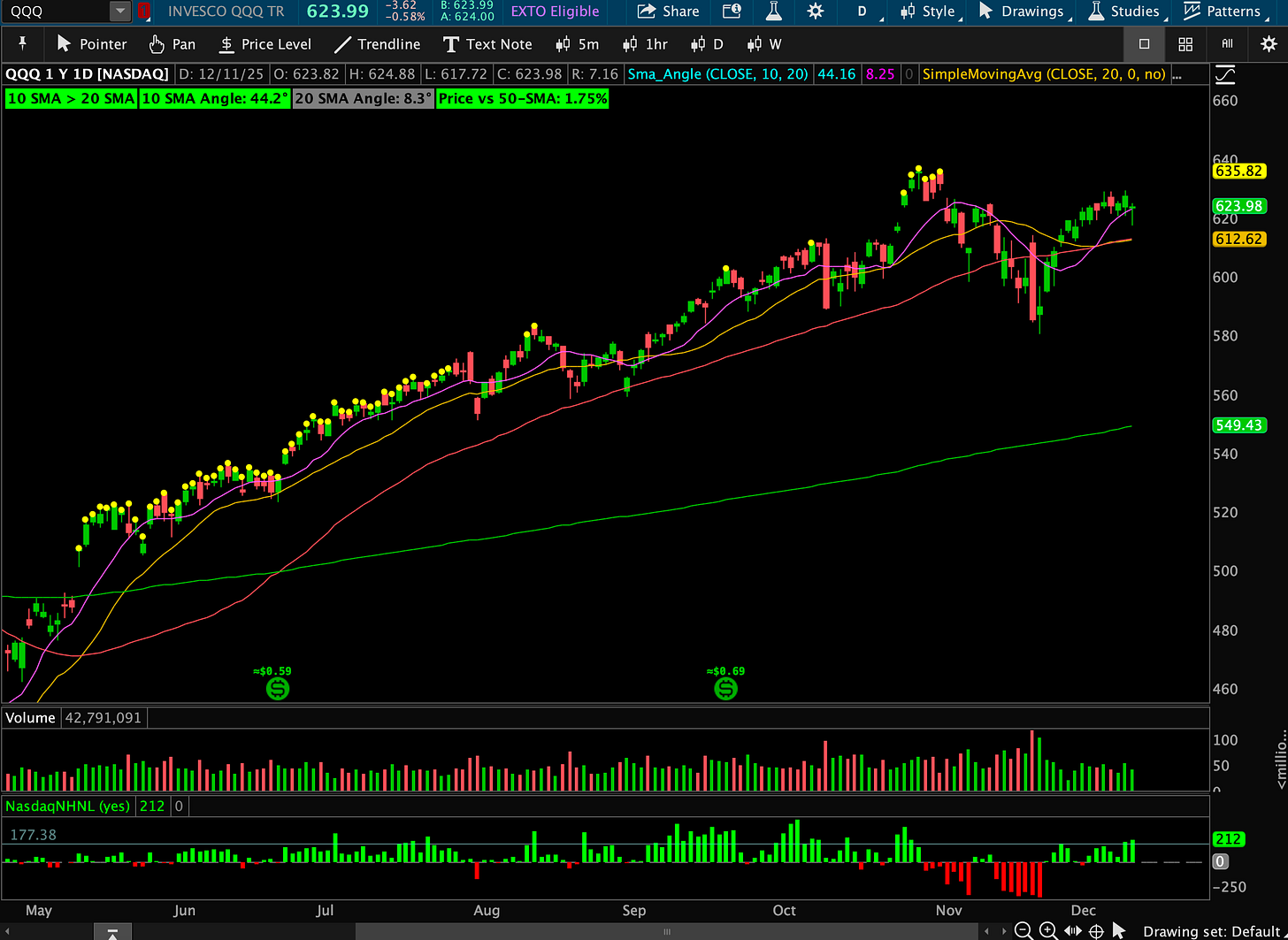Click the '20 SMA Angle: 8.3°' label

click(x=363, y=98)
